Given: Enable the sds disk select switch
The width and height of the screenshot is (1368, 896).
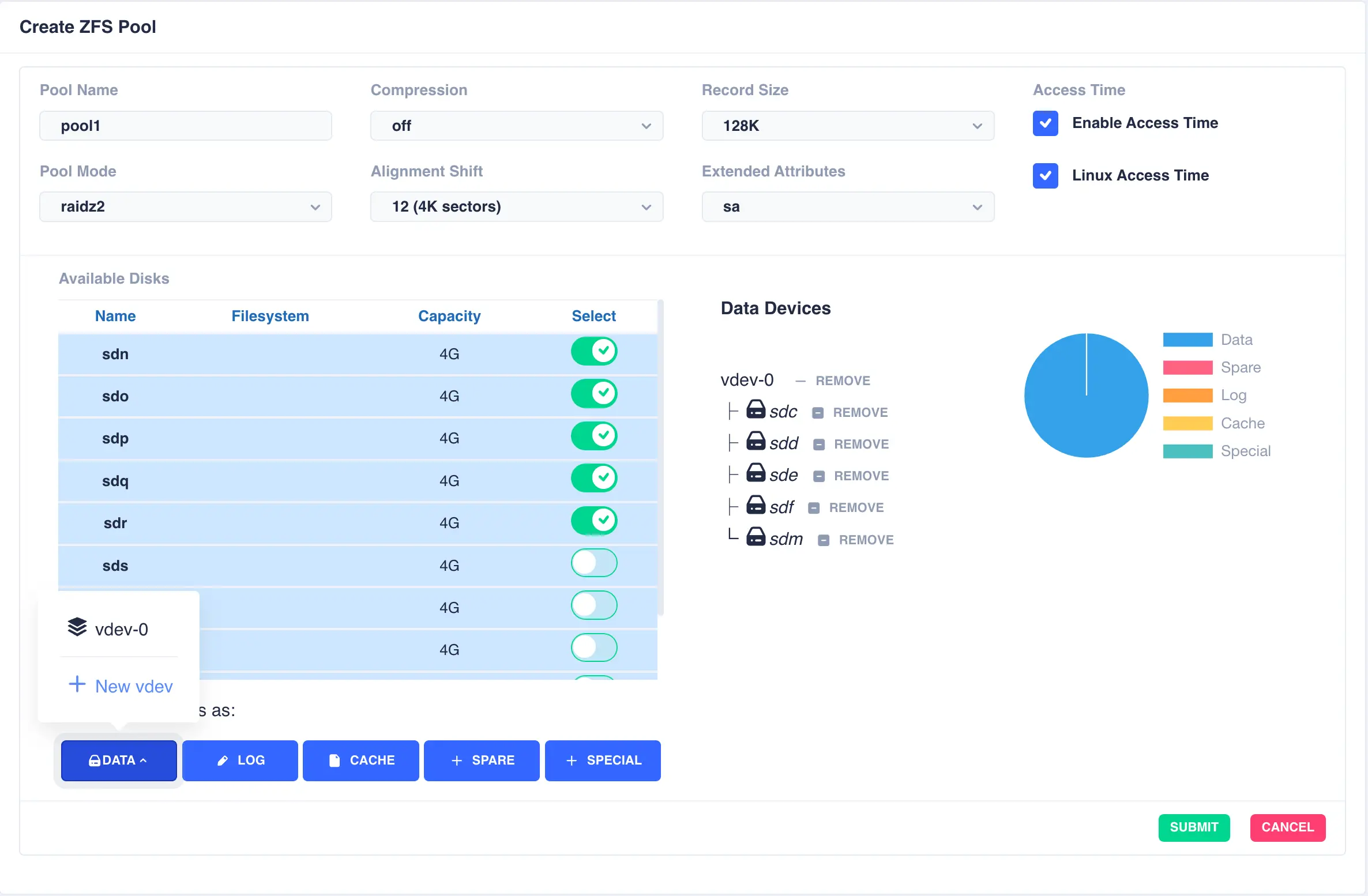Looking at the screenshot, I should click(x=594, y=563).
